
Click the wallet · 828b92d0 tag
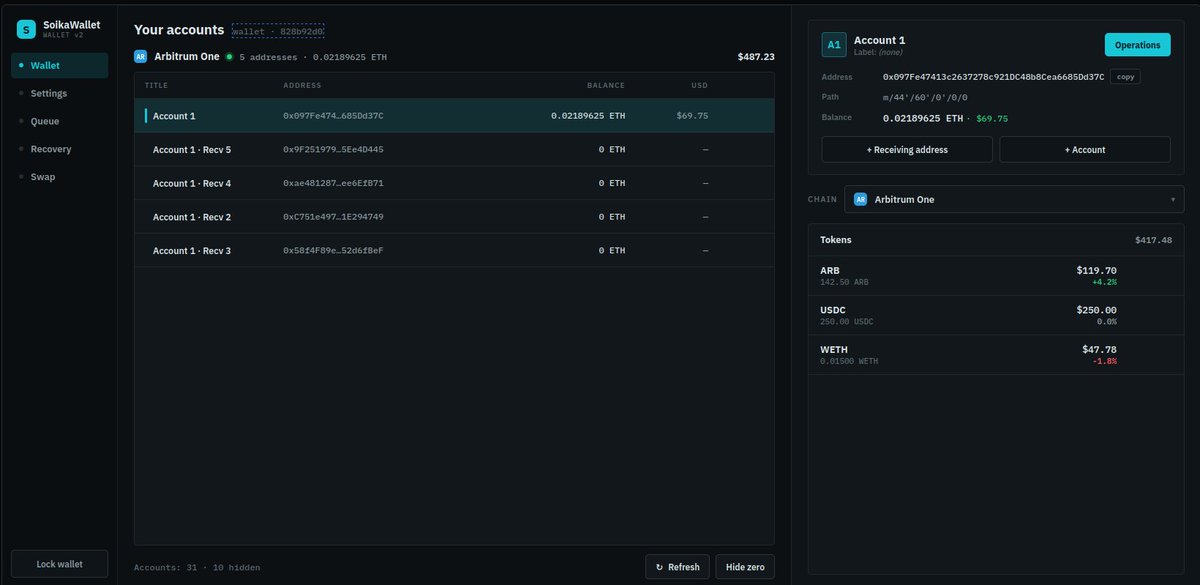278,31
